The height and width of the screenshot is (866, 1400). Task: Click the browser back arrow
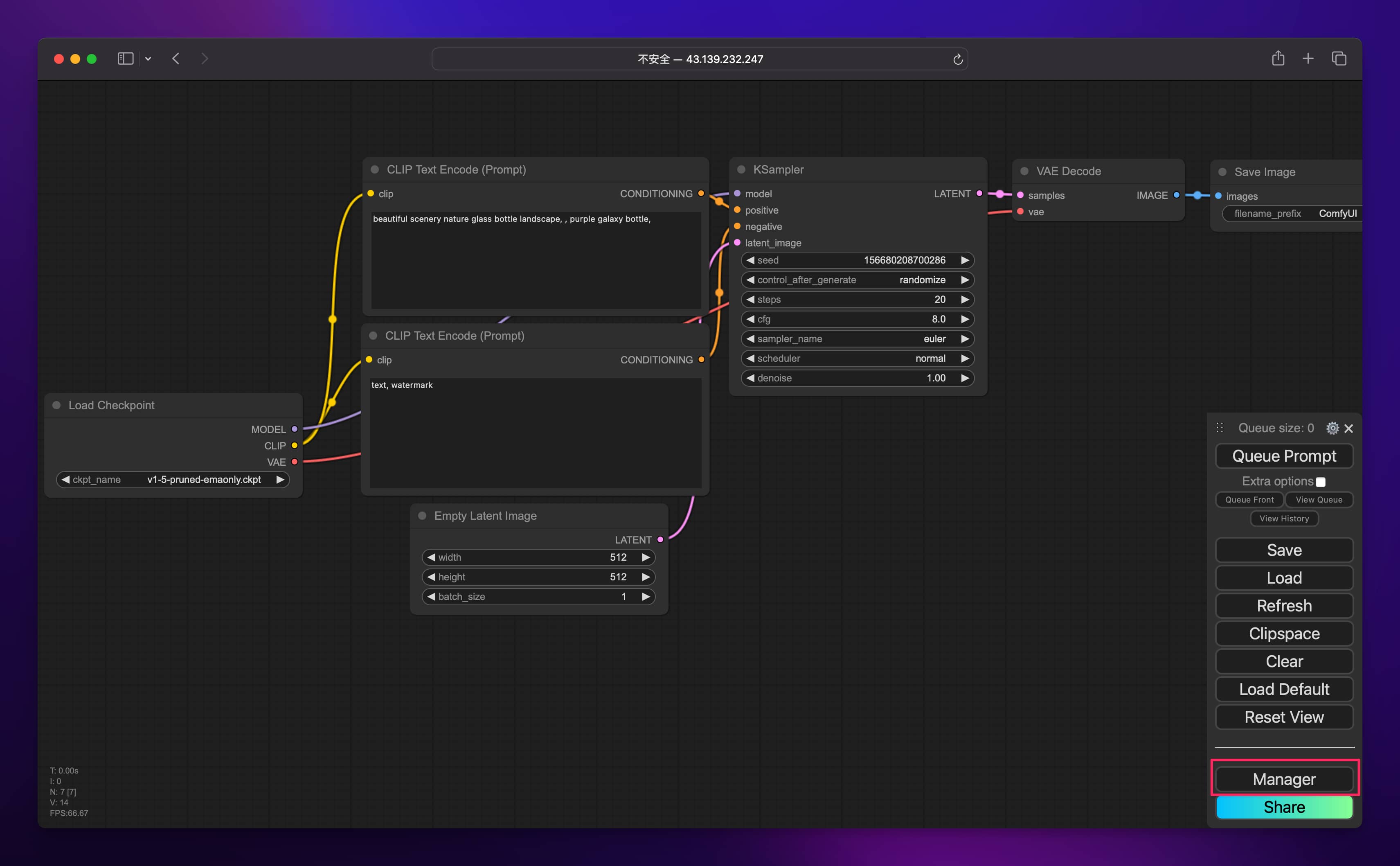[x=176, y=59]
